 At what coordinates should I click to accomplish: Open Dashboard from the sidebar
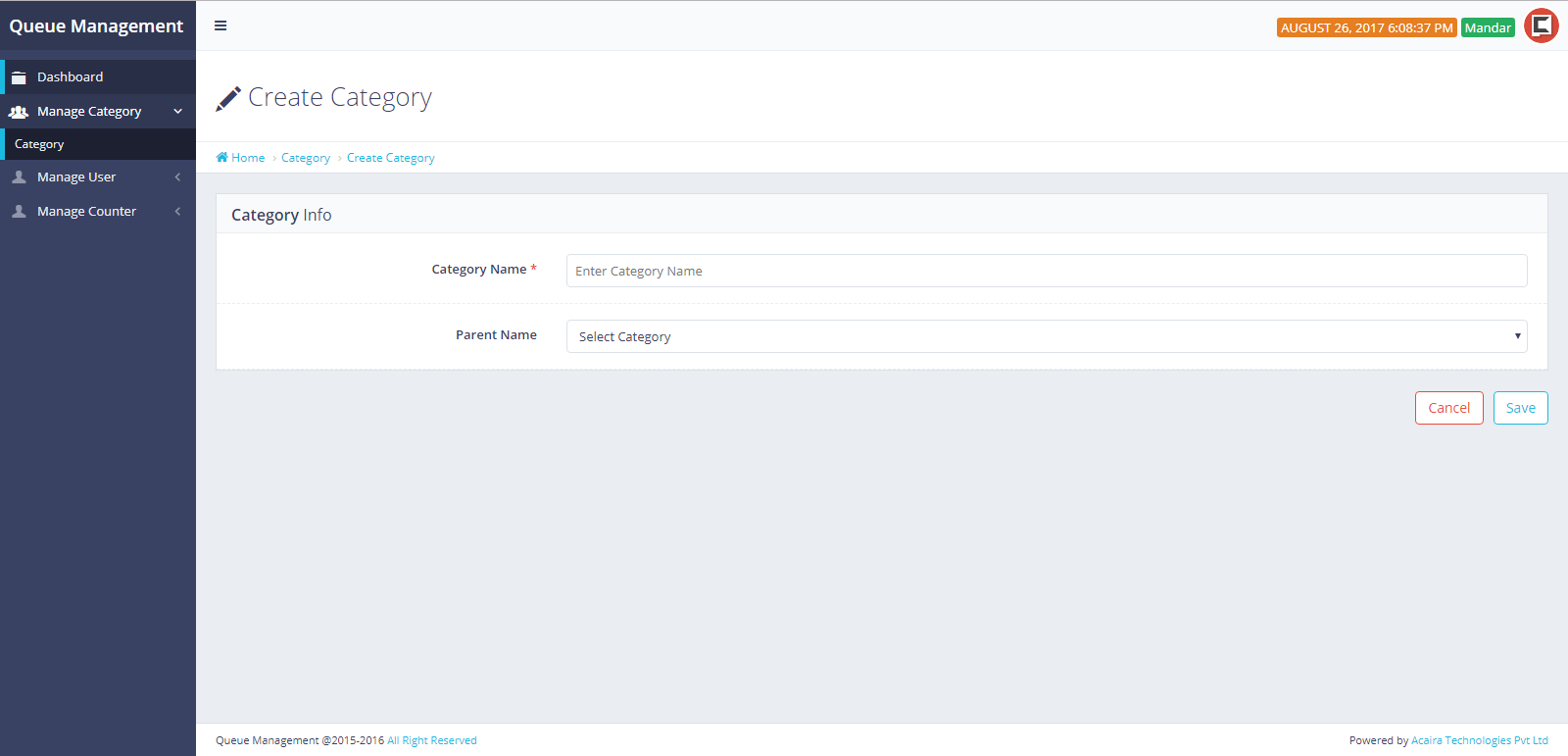point(70,77)
